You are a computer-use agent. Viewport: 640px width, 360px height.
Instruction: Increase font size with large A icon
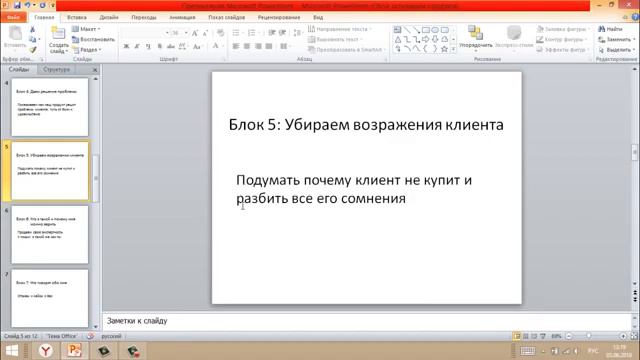click(195, 33)
